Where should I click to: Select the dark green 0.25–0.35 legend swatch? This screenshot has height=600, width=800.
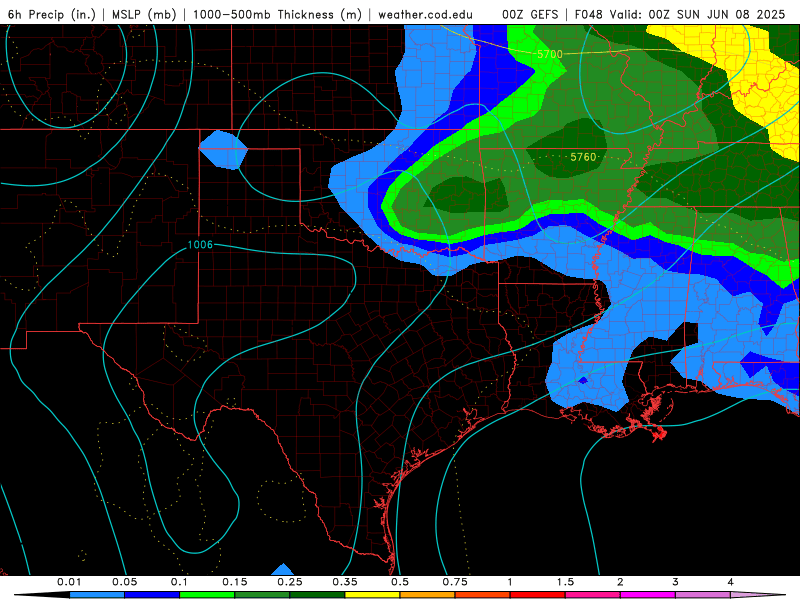click(x=317, y=595)
